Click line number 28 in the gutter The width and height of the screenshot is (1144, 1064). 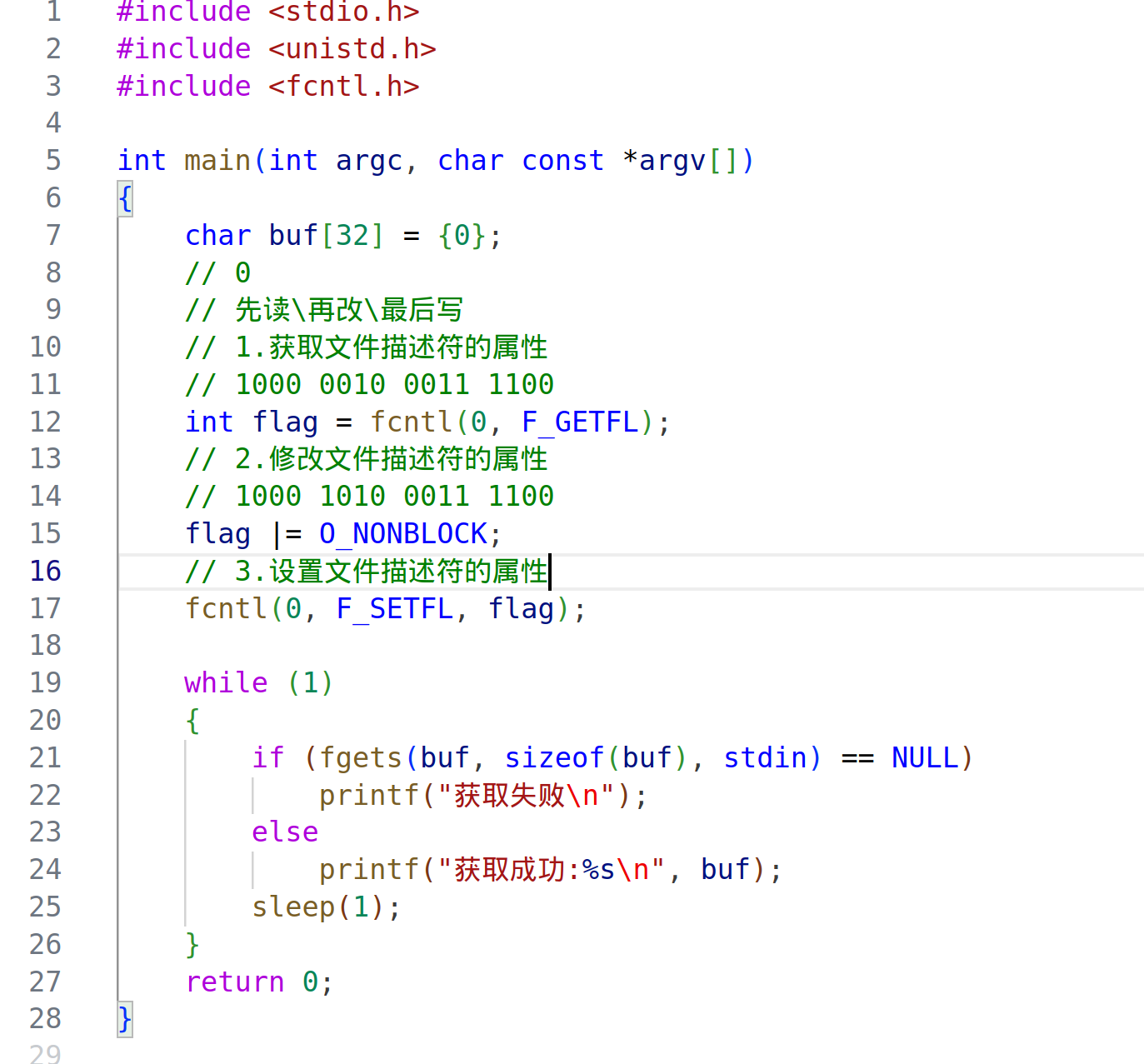pos(46,1018)
